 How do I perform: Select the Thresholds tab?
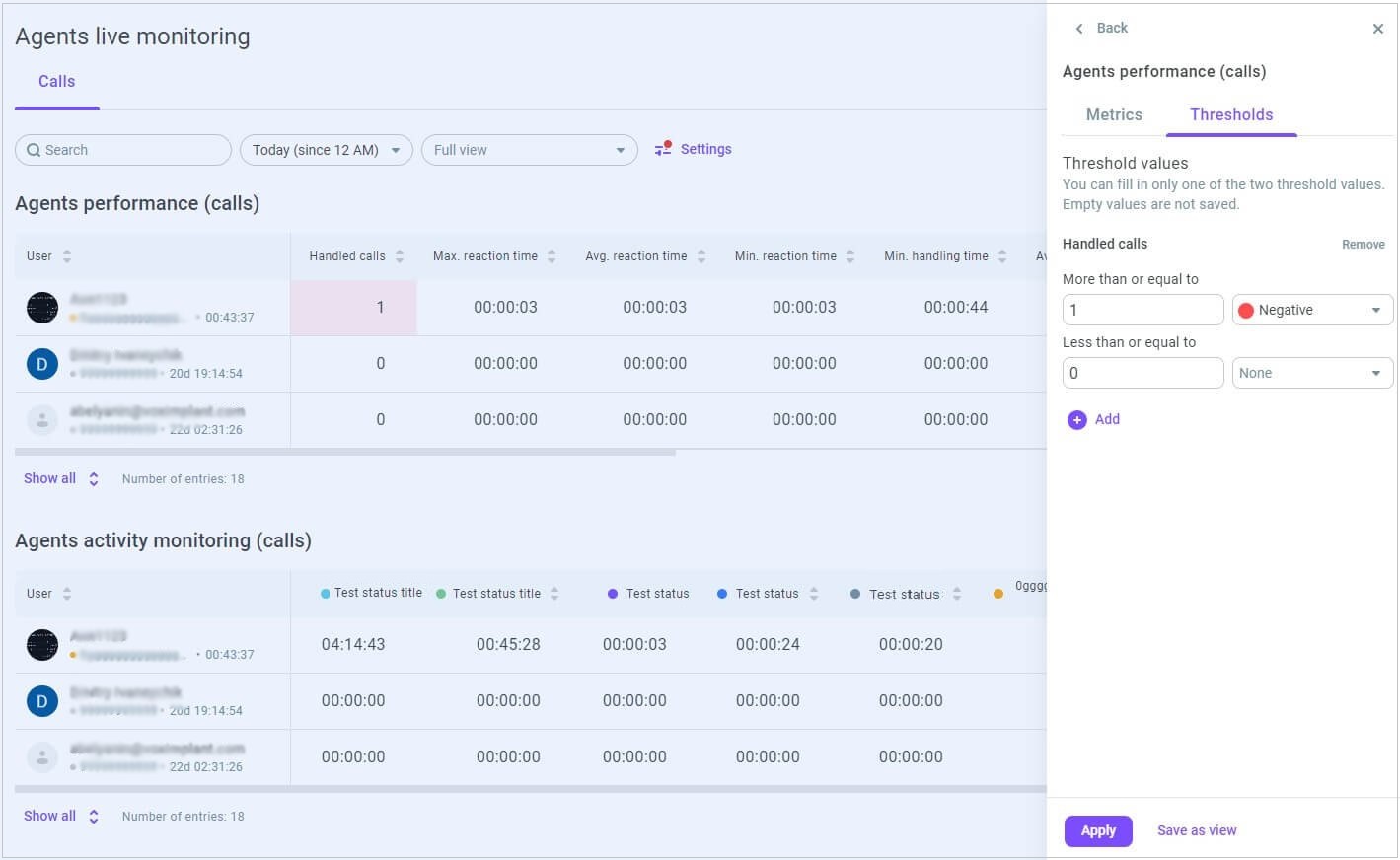coord(1231,115)
